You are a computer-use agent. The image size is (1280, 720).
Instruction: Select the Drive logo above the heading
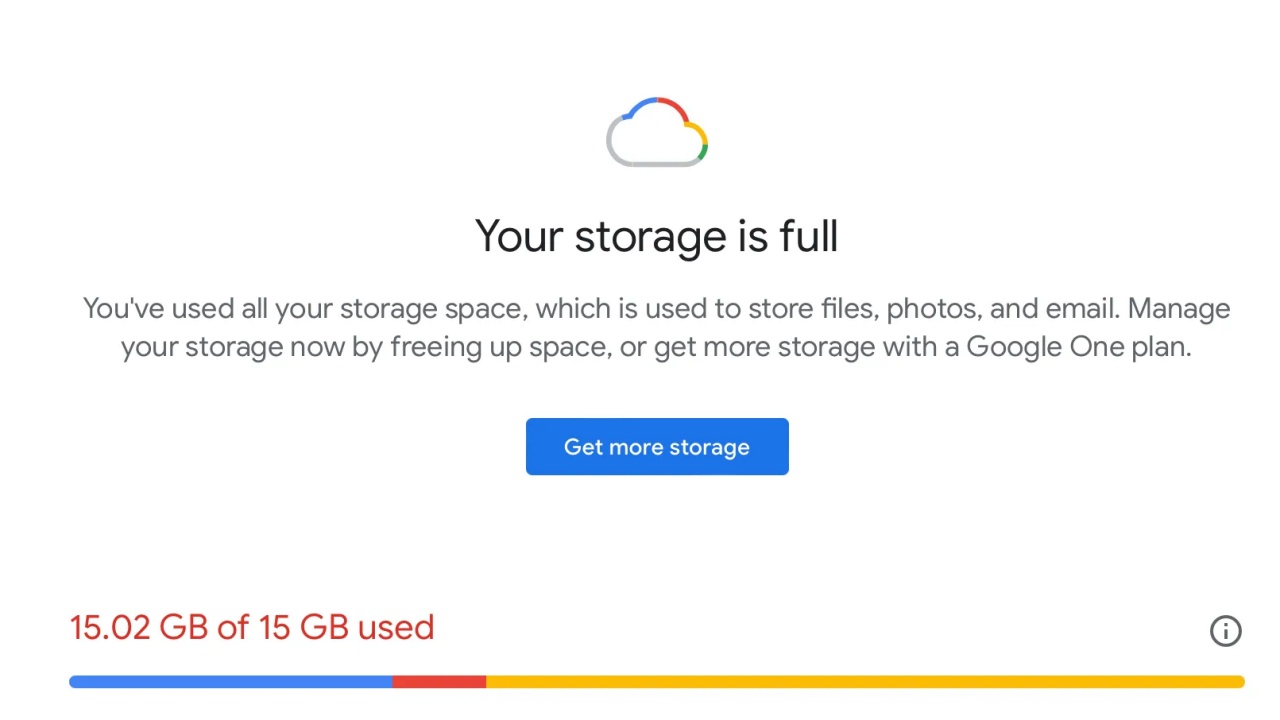tap(657, 130)
